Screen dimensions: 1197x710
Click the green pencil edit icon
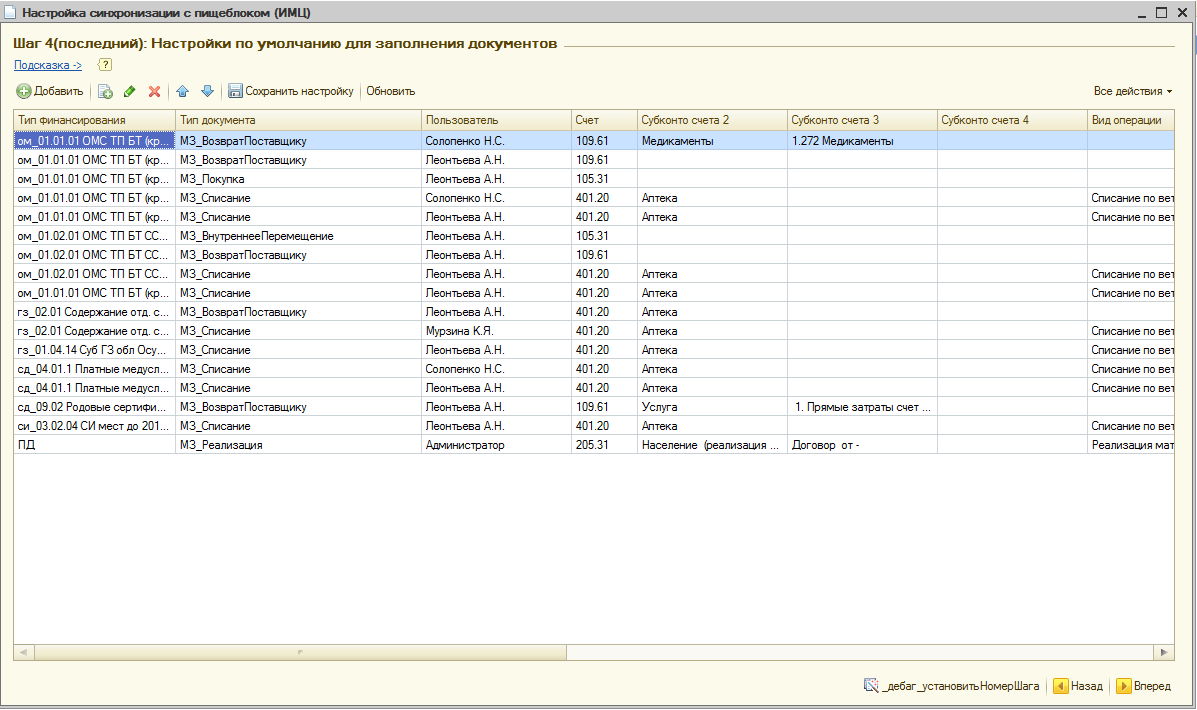129,91
